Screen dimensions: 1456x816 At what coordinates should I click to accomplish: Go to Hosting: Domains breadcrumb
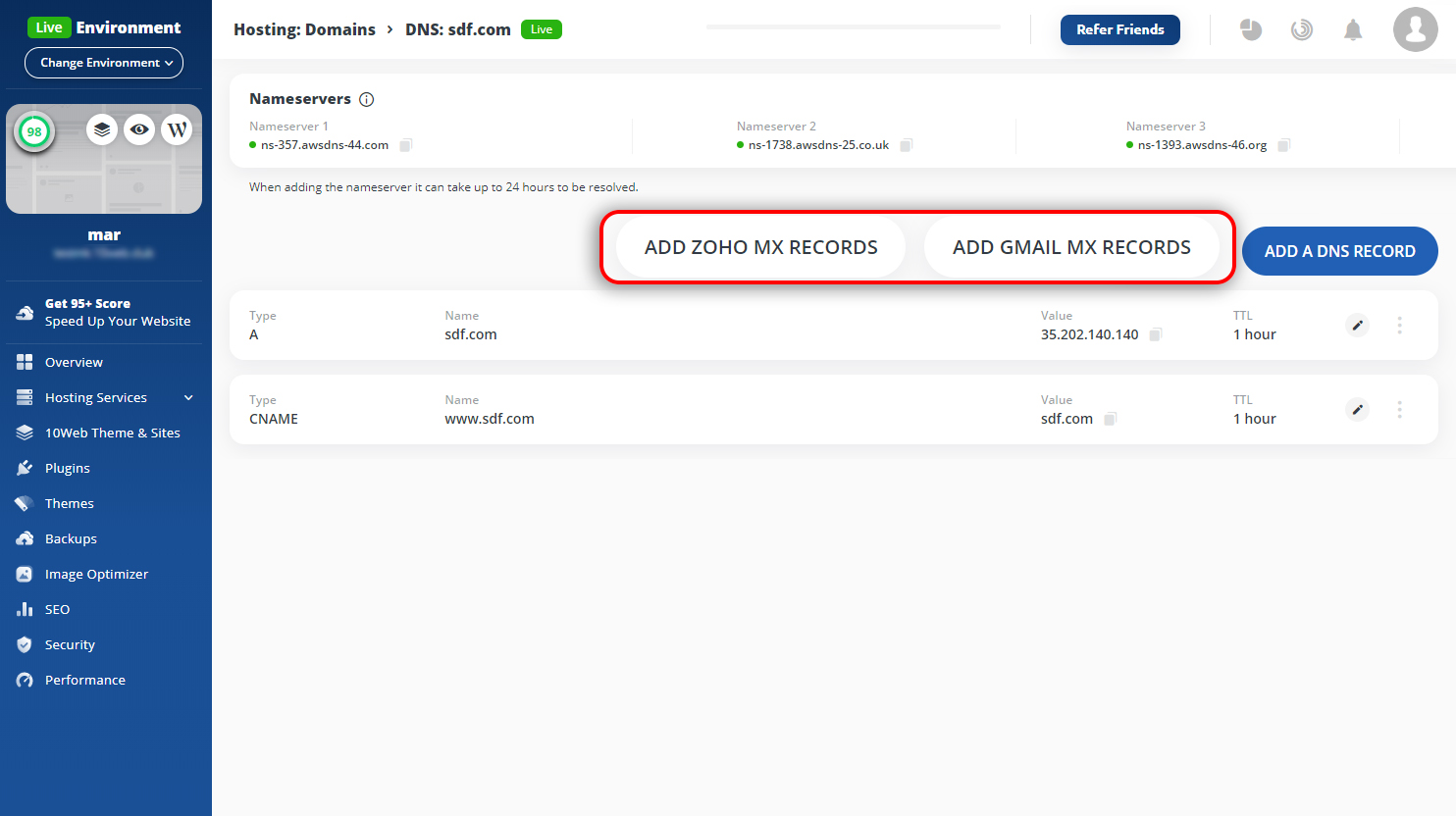(x=304, y=29)
